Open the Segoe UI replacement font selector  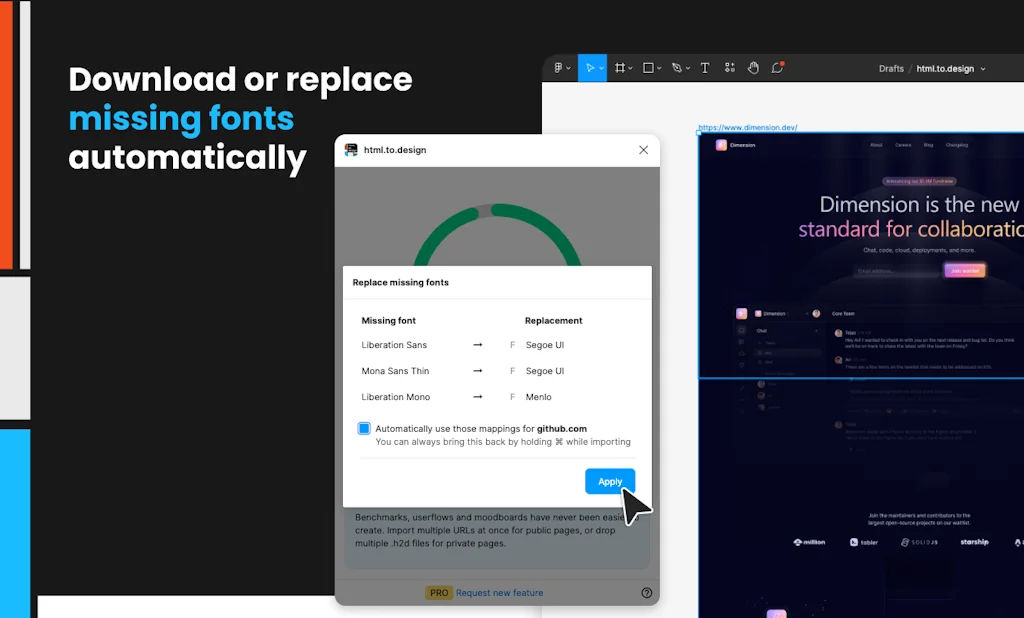tap(543, 344)
